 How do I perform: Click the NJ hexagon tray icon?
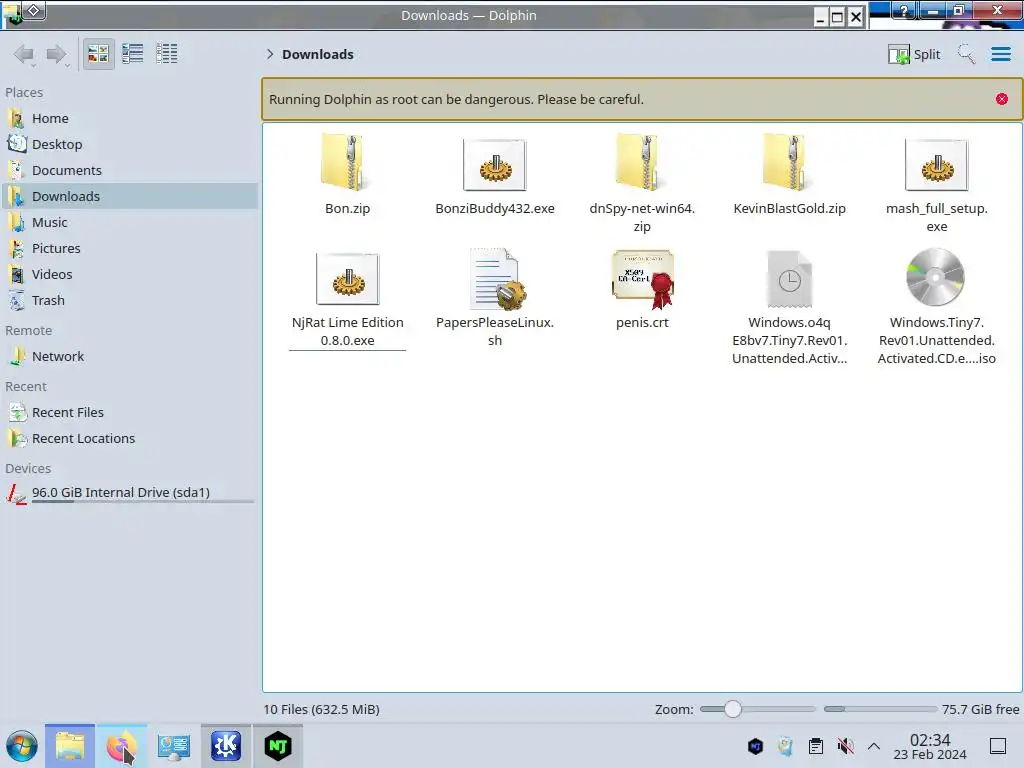point(755,746)
